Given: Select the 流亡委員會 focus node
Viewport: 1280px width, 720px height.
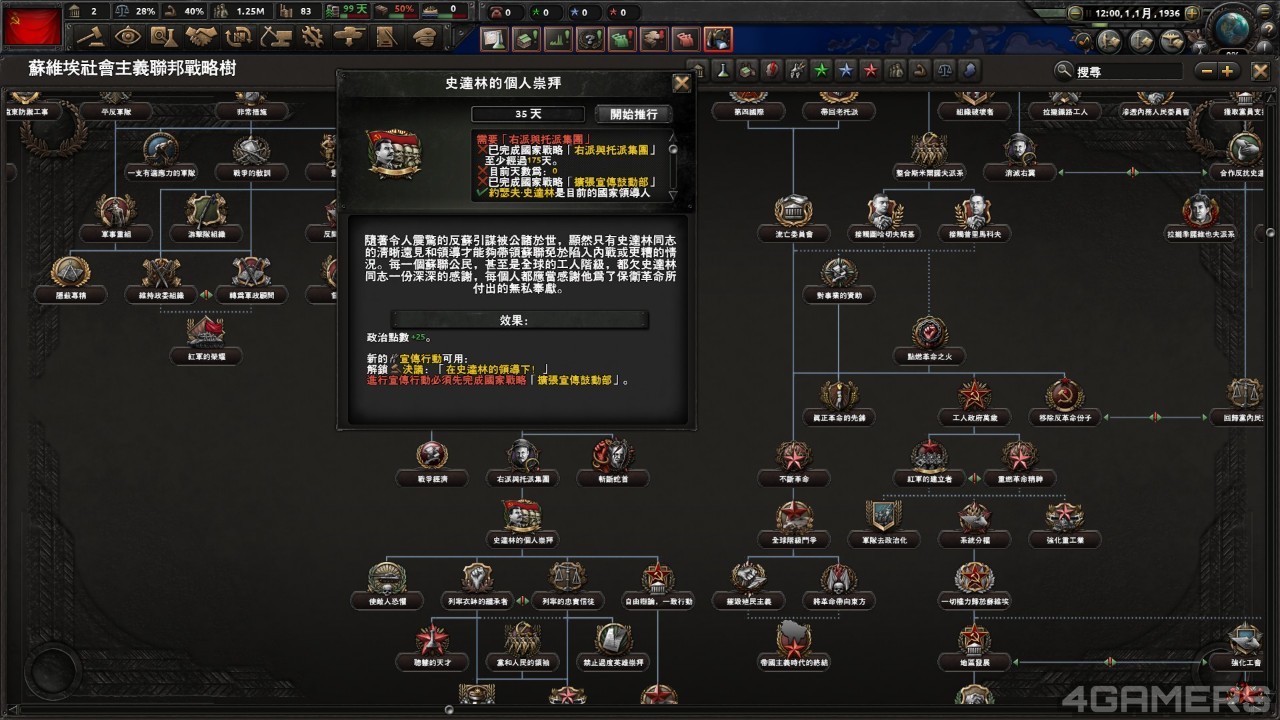Looking at the screenshot, I should coord(793,218).
